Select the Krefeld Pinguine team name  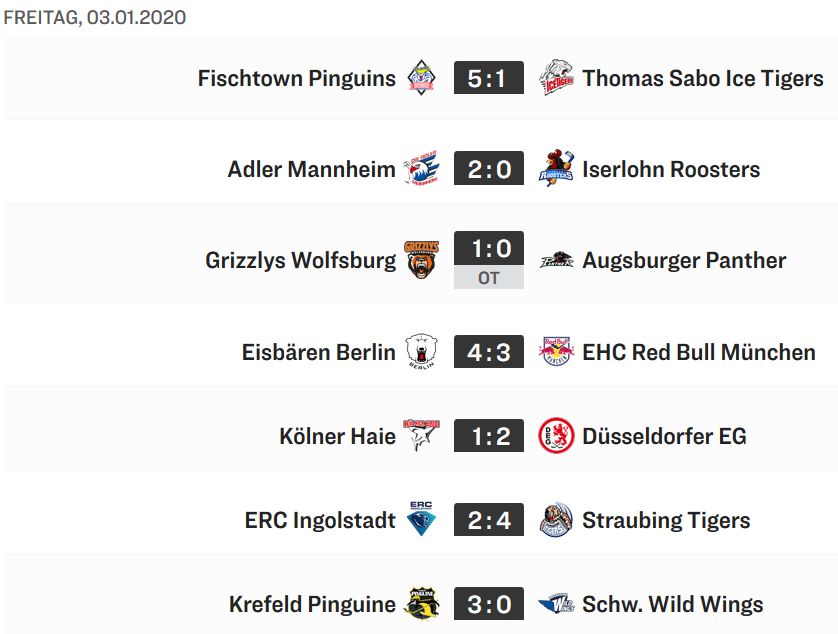coord(312,604)
